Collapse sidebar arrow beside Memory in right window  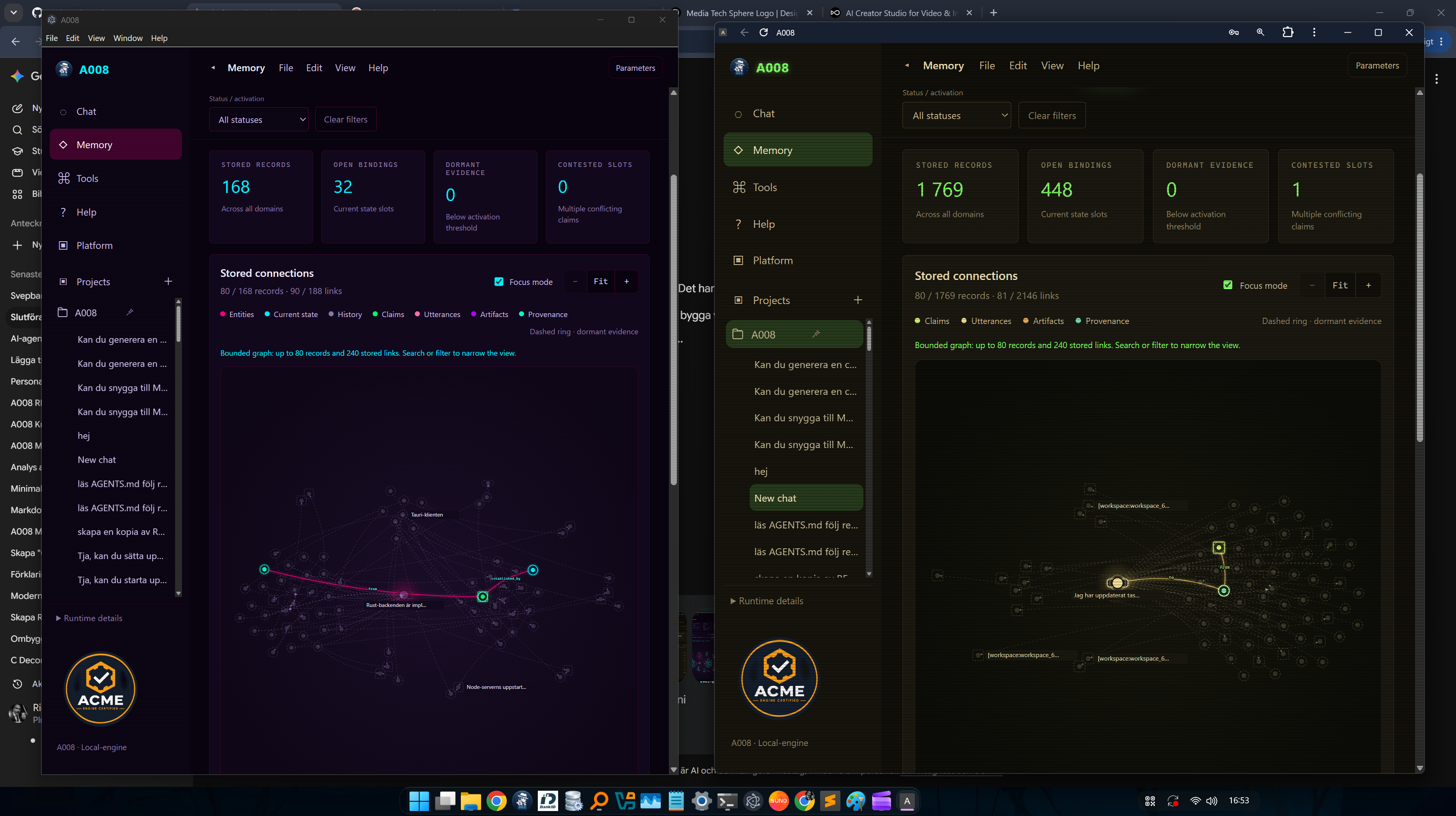pos(907,65)
